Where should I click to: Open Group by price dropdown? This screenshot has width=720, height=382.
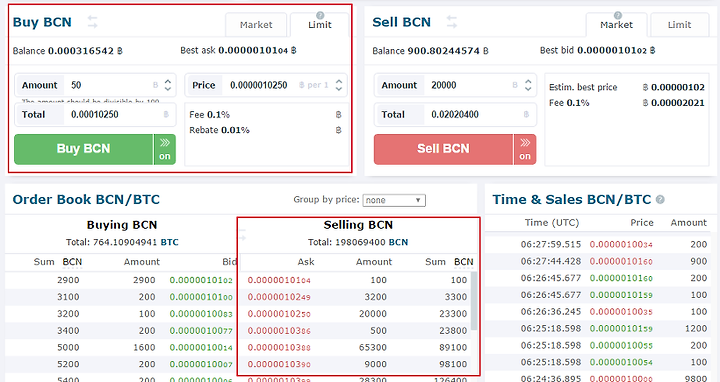click(394, 200)
